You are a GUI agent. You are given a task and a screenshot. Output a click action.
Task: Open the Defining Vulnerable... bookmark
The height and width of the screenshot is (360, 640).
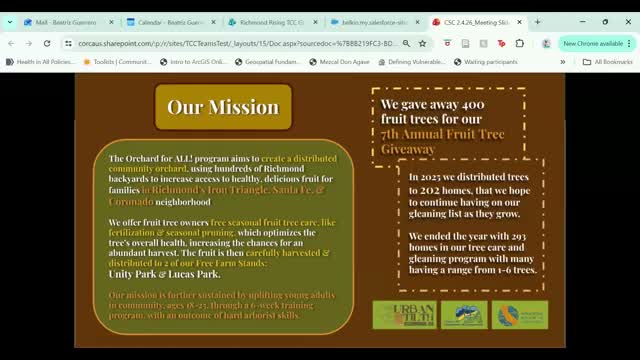point(411,62)
